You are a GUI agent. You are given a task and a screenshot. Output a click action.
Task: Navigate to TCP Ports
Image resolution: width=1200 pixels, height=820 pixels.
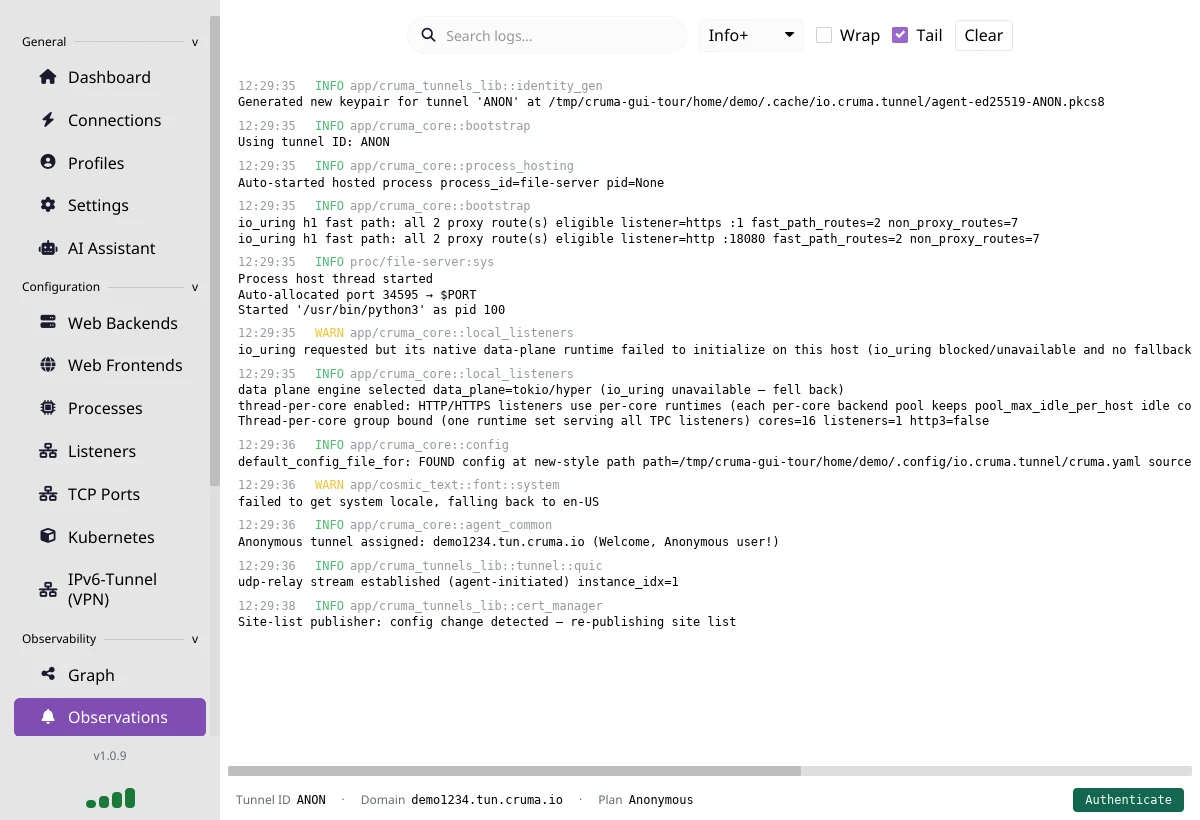pyautogui.click(x=110, y=494)
